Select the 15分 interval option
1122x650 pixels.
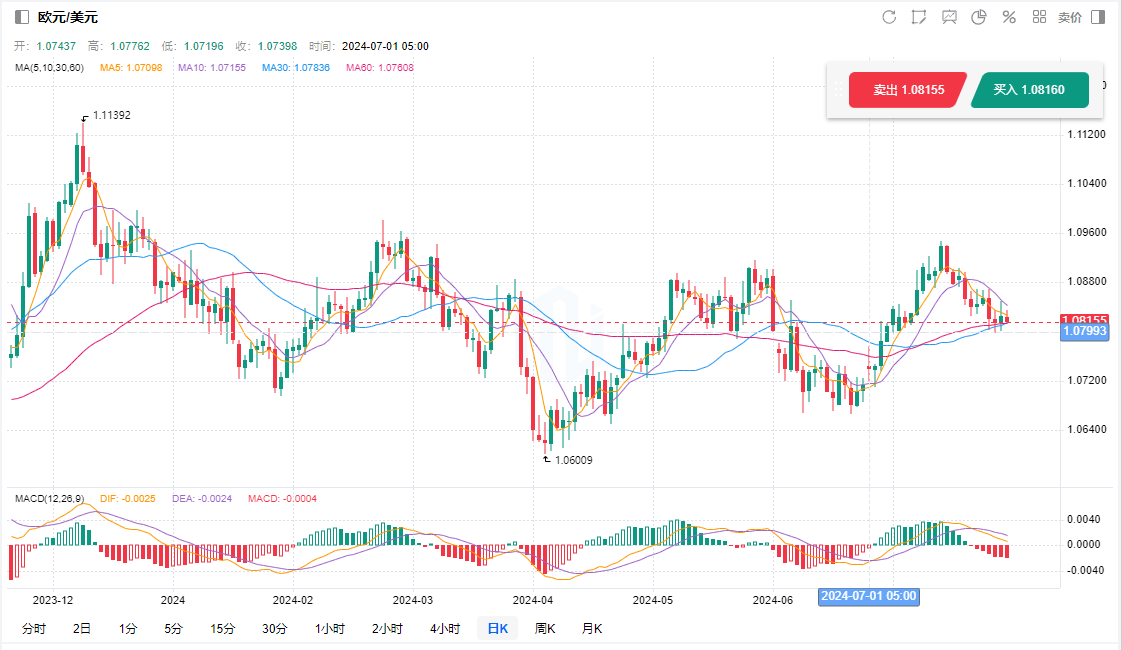click(222, 629)
